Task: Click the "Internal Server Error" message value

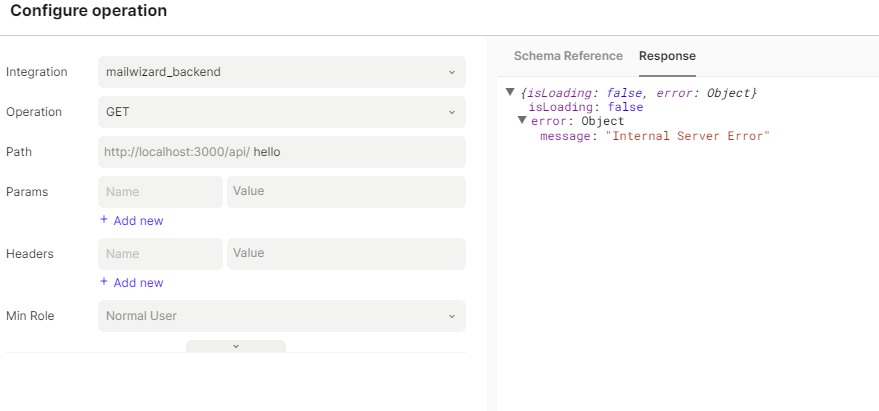Action: pyautogui.click(x=687, y=136)
